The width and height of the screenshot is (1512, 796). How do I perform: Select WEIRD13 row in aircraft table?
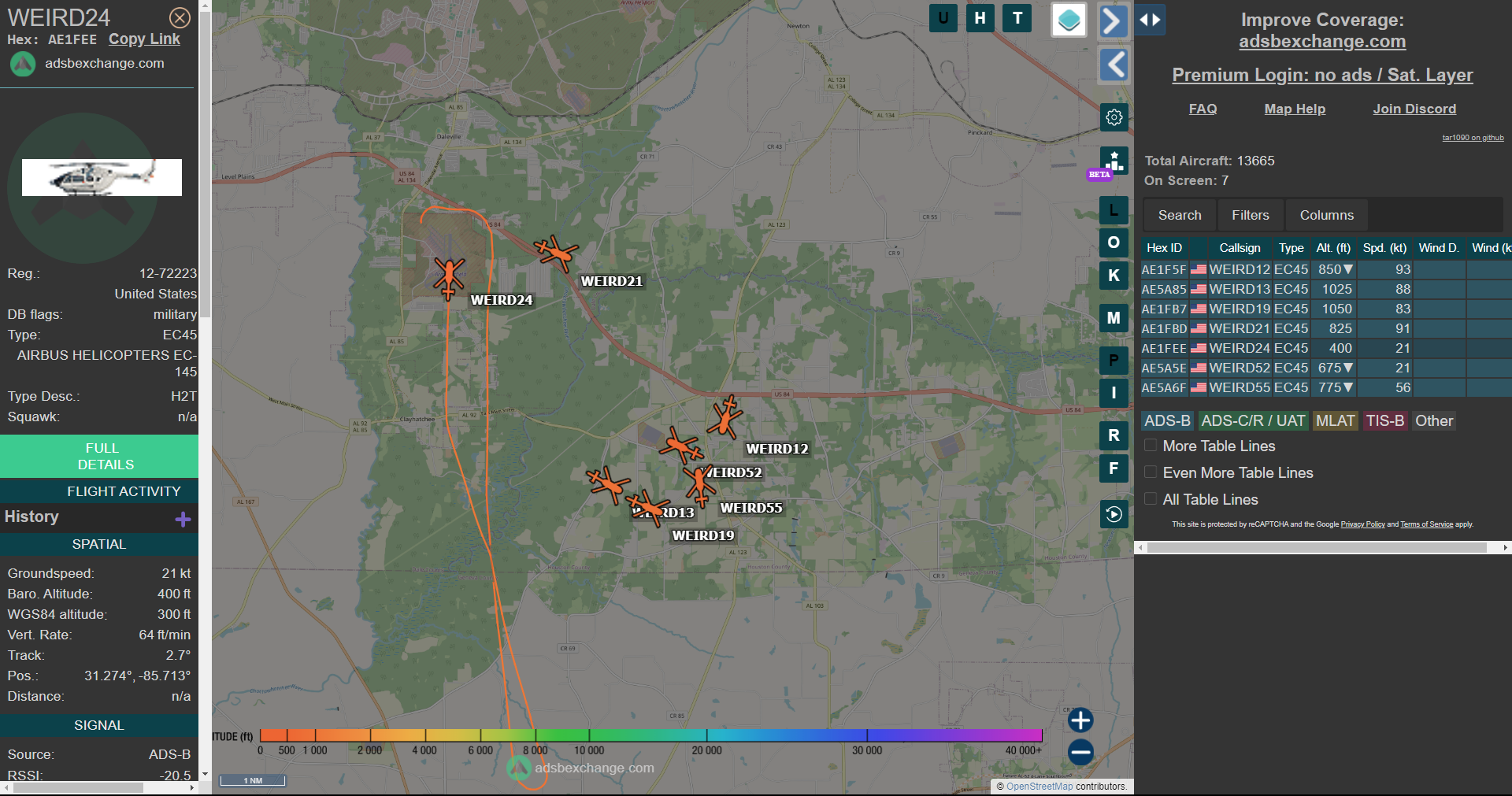tap(1326, 289)
